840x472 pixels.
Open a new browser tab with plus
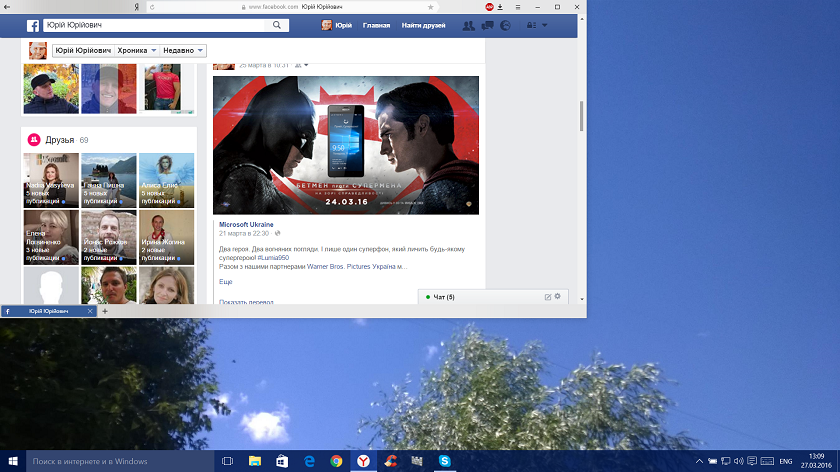[105, 311]
